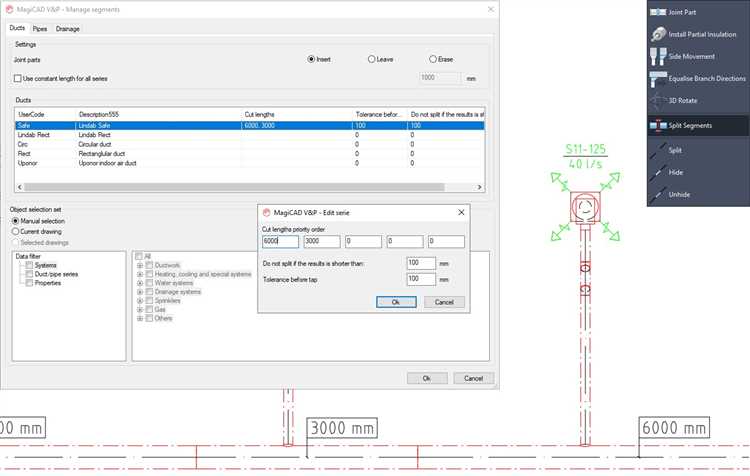Select the 3D Rotate tool
Image resolution: width=750 pixels, height=476 pixels.
tap(658, 101)
